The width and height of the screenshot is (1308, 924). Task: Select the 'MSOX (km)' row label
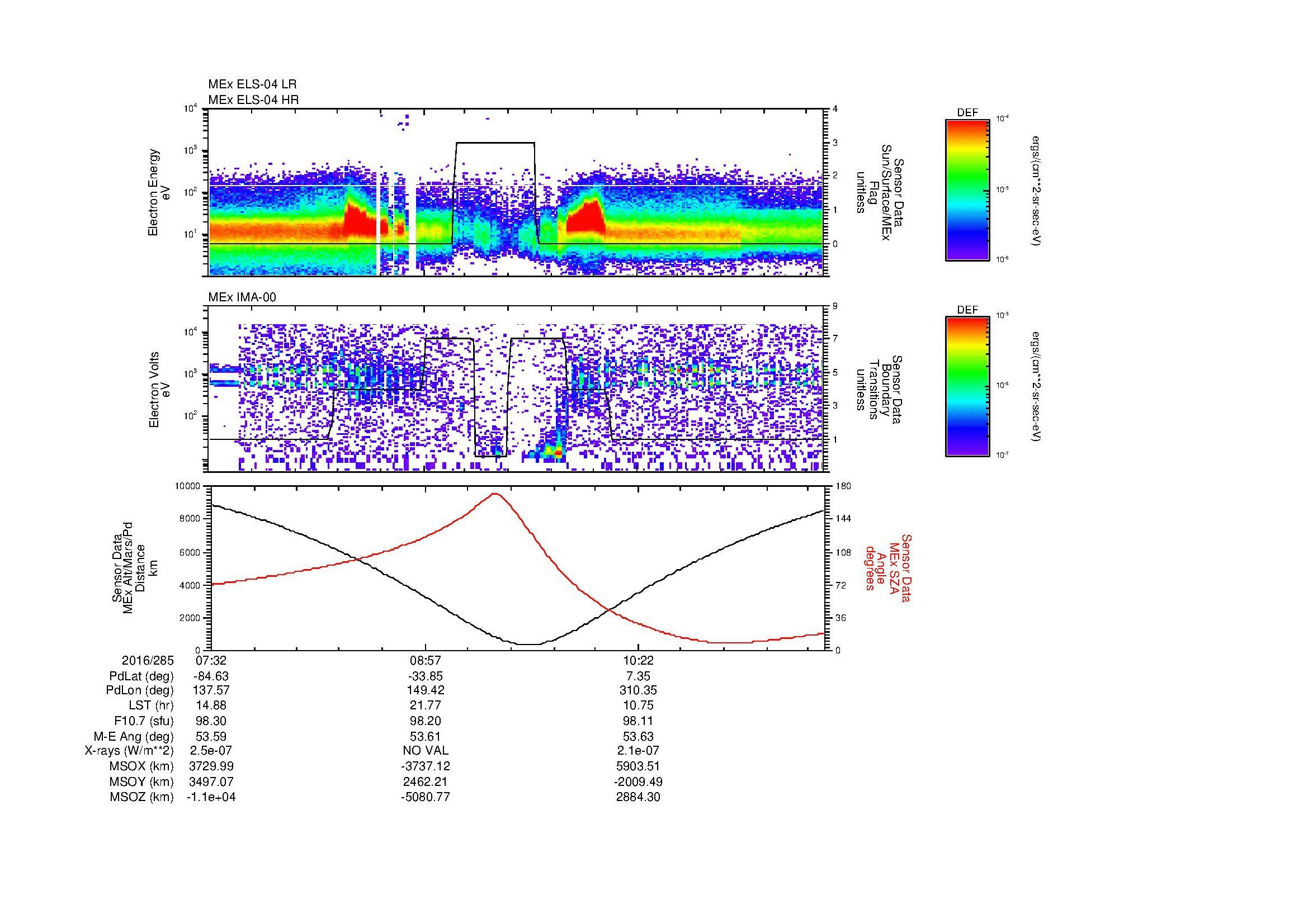pos(141,766)
